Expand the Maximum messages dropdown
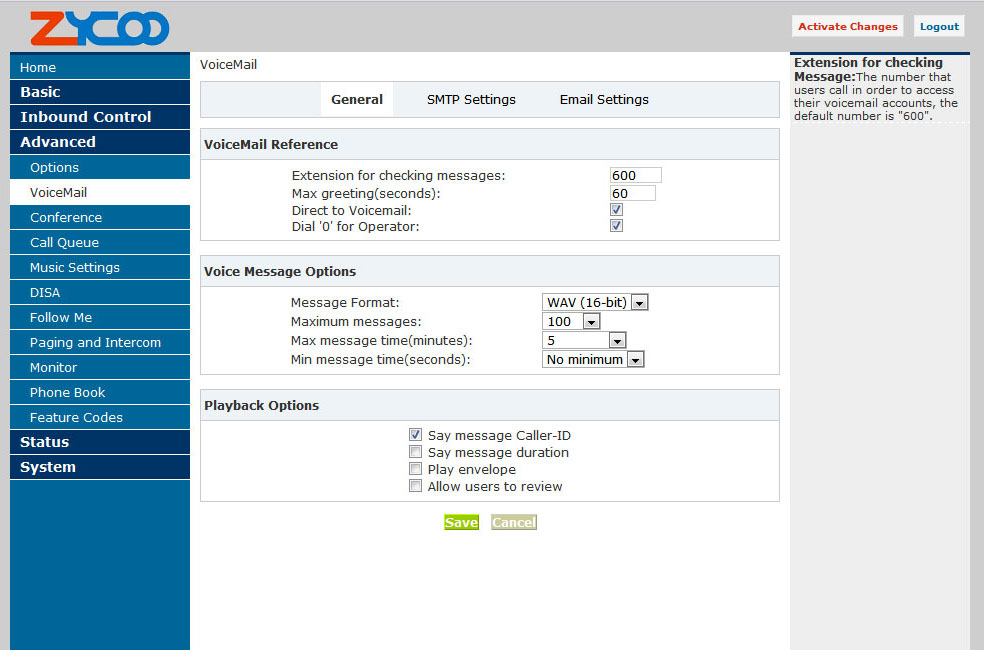Screen dimensions: 984x650 pos(571,322)
